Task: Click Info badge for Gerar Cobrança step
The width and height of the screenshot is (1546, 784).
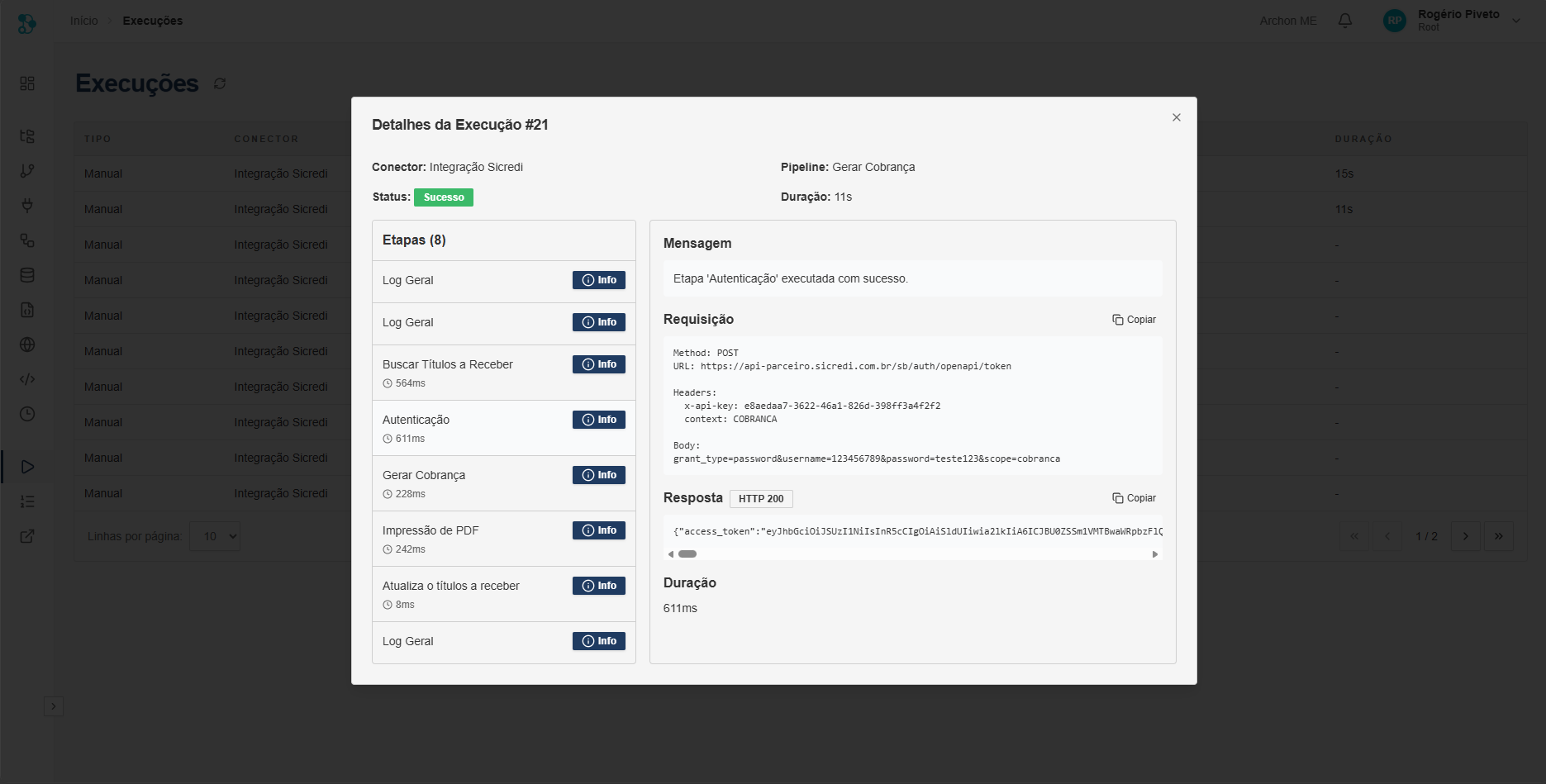Action: pos(598,475)
